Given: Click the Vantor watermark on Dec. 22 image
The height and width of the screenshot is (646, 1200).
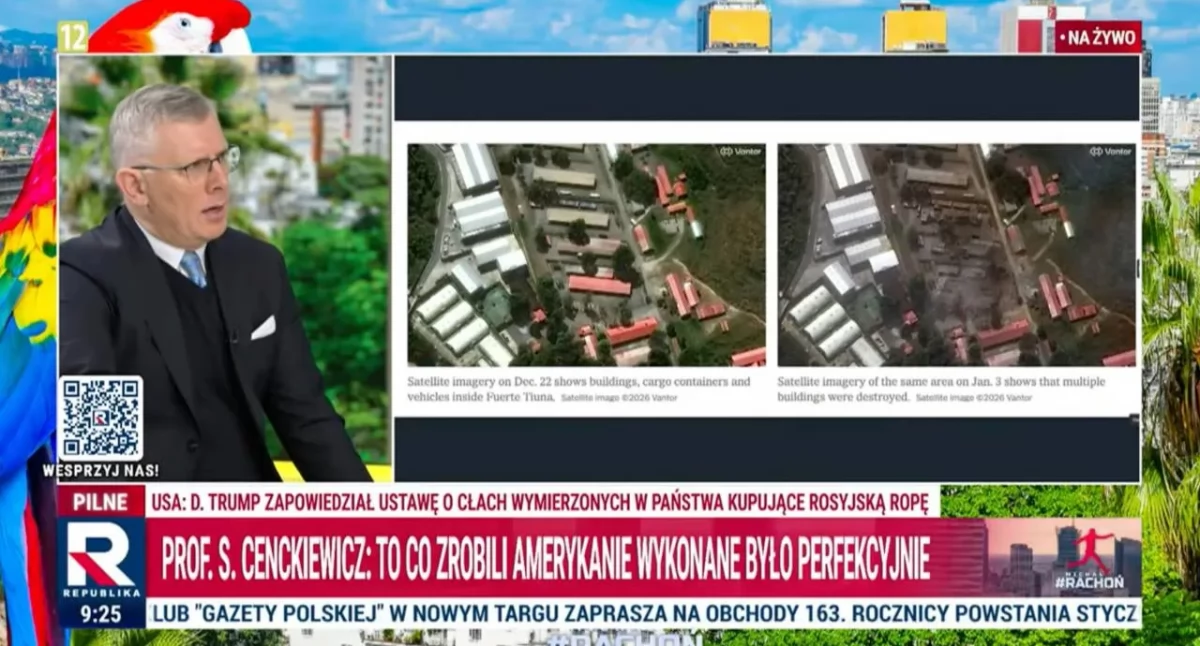Looking at the screenshot, I should 739,152.
